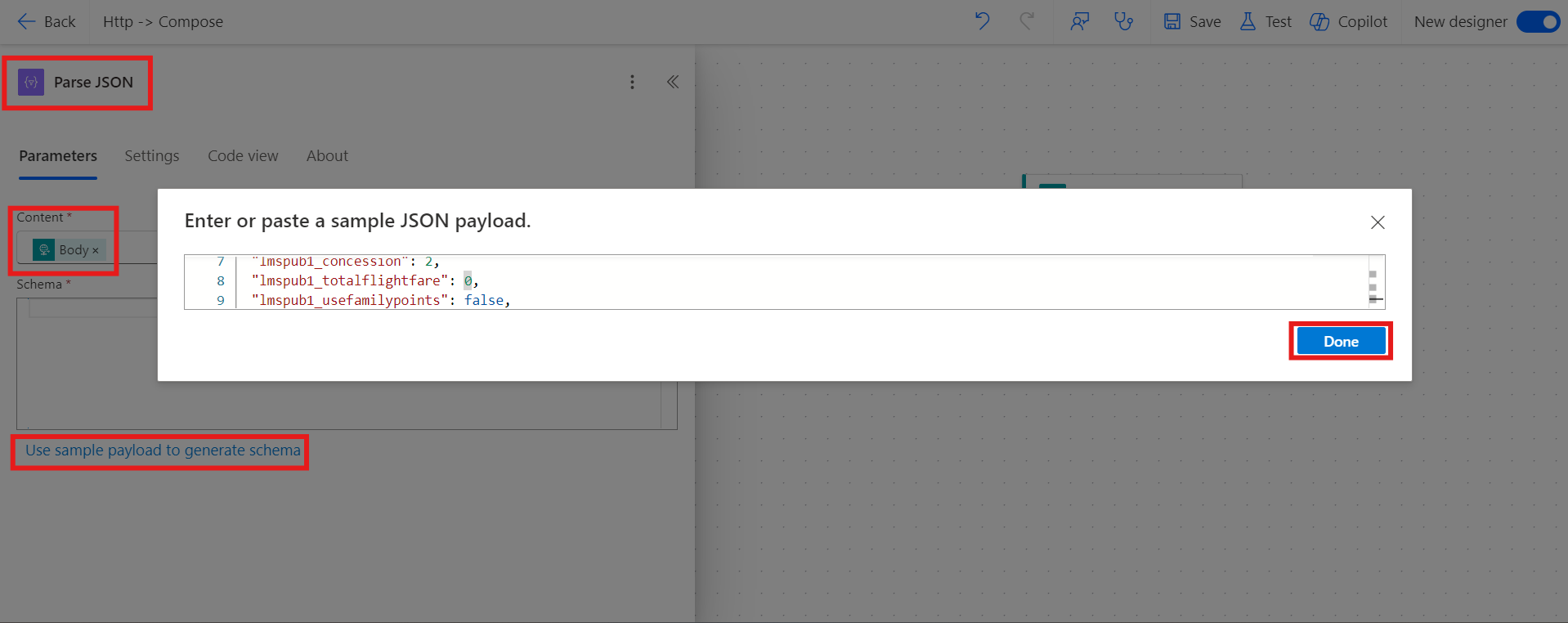Click Use sample payload to generate schema

[163, 450]
